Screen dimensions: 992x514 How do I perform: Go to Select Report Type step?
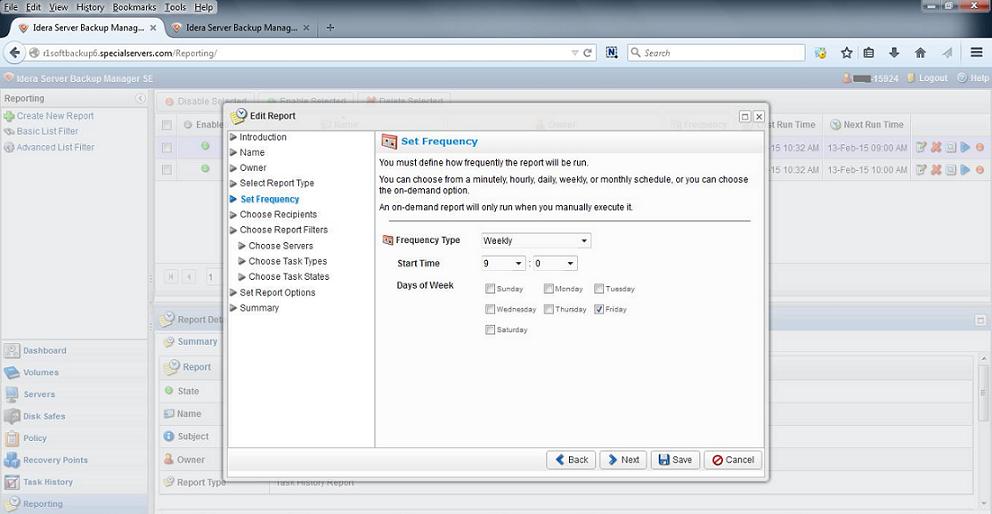pos(276,183)
